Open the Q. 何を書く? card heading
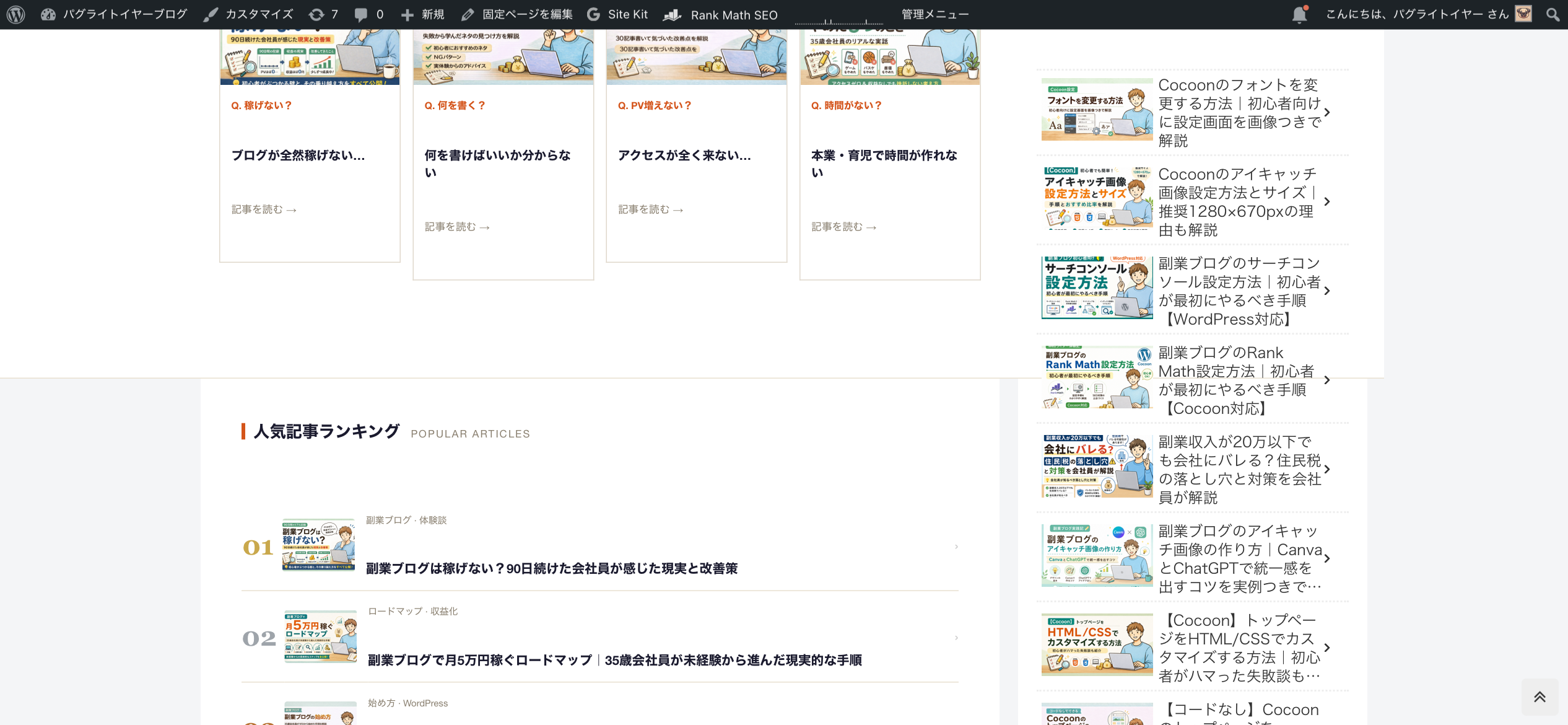This screenshot has width=1568, height=725. click(455, 105)
